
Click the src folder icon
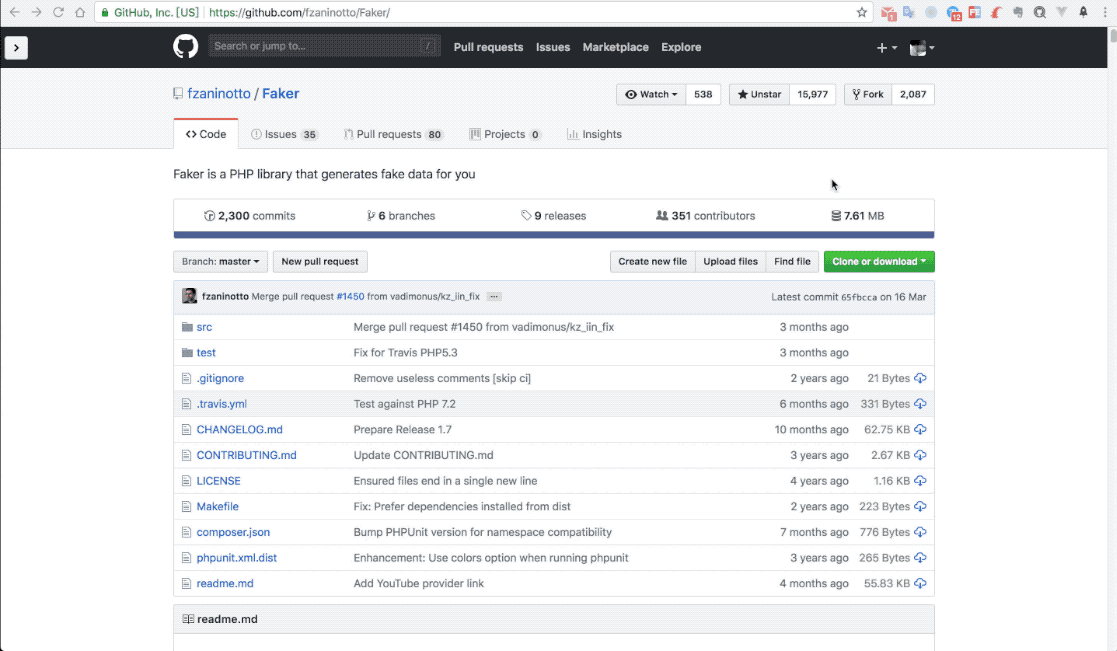coord(187,327)
